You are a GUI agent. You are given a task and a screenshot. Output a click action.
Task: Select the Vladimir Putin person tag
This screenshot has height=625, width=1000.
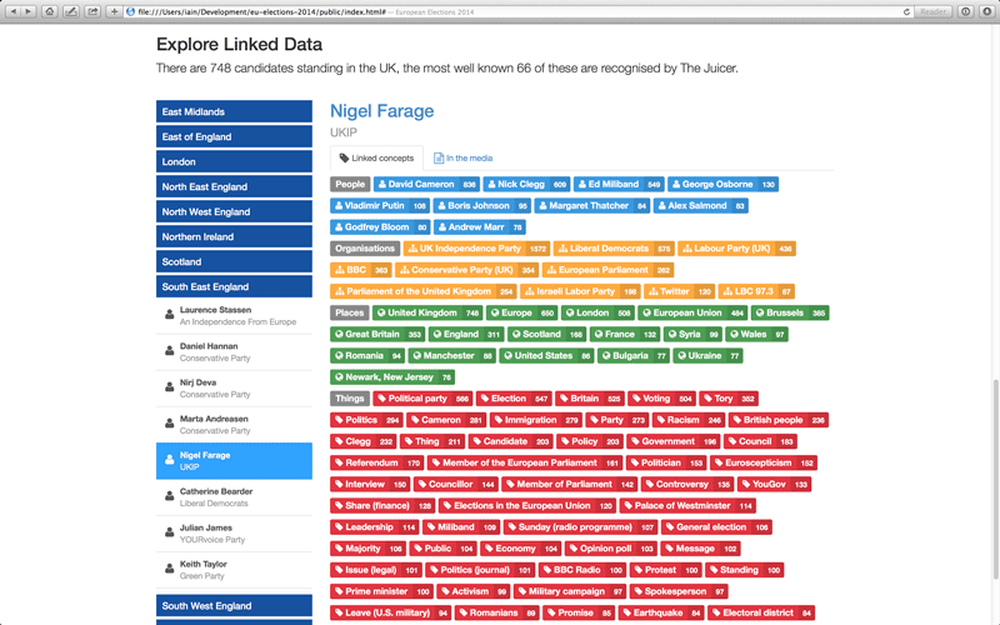click(379, 205)
